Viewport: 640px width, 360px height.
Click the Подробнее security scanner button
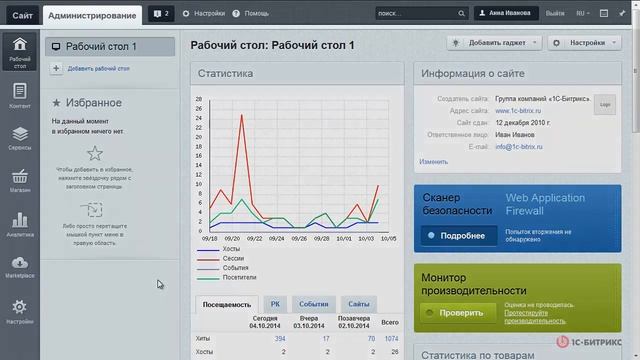click(459, 236)
